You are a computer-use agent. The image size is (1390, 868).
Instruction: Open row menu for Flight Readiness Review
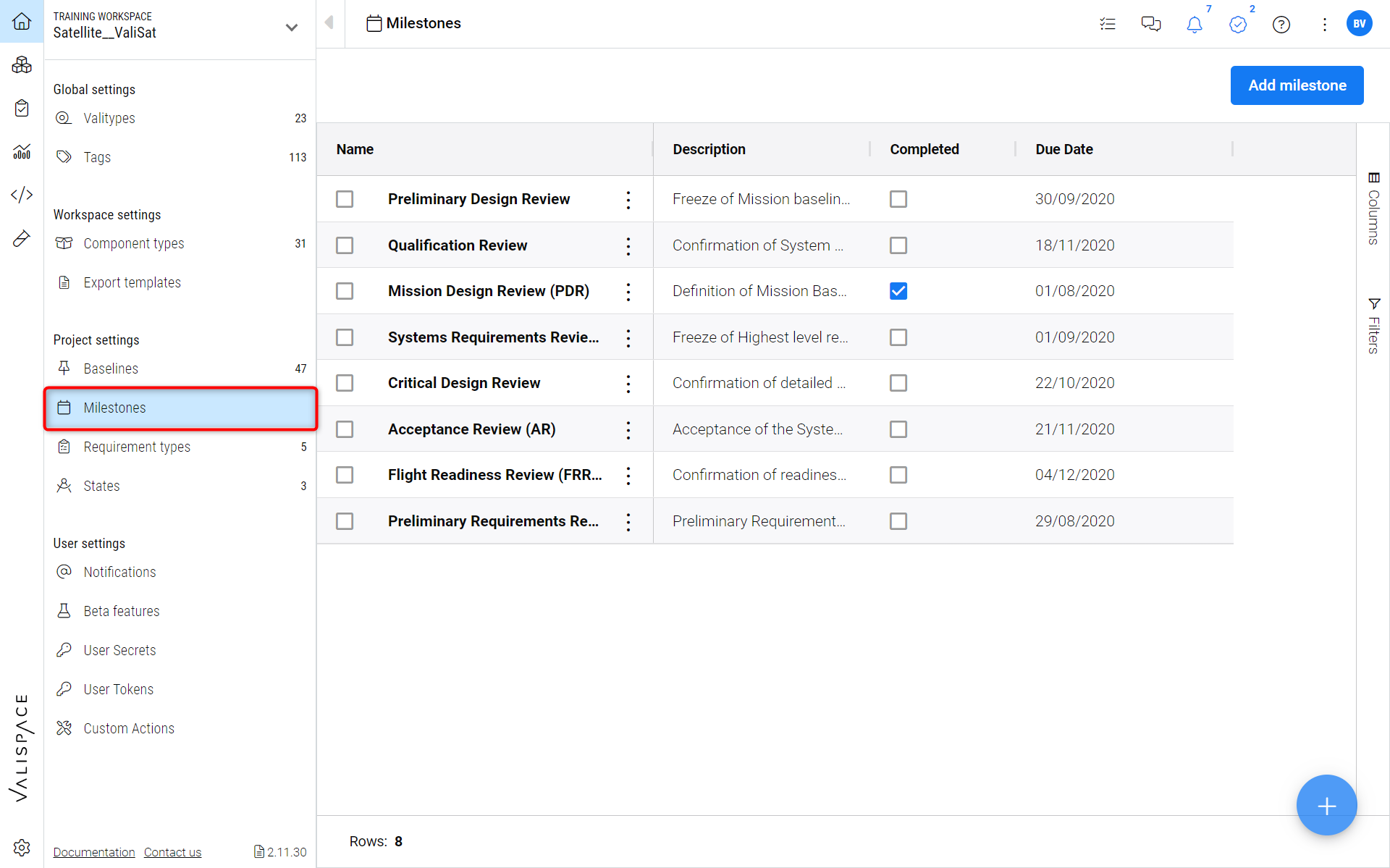click(628, 476)
